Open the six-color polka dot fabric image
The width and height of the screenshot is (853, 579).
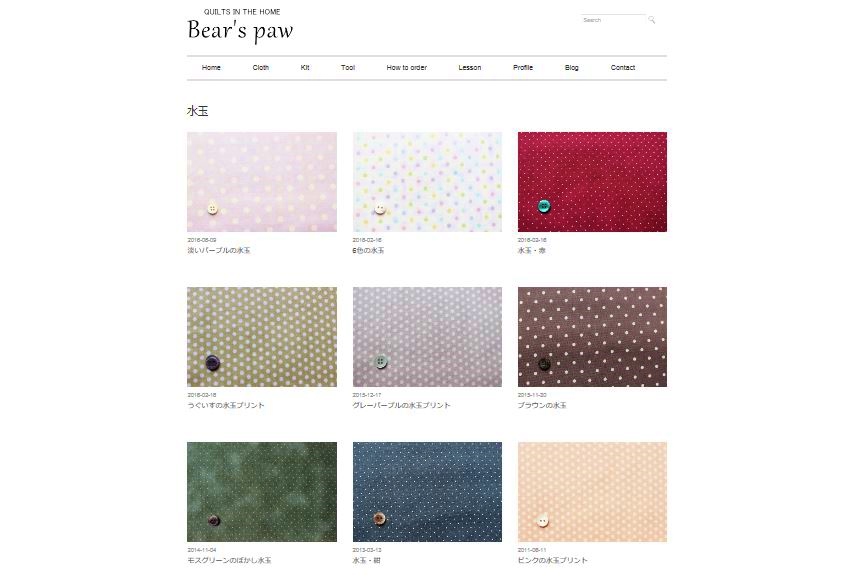[x=427, y=182]
